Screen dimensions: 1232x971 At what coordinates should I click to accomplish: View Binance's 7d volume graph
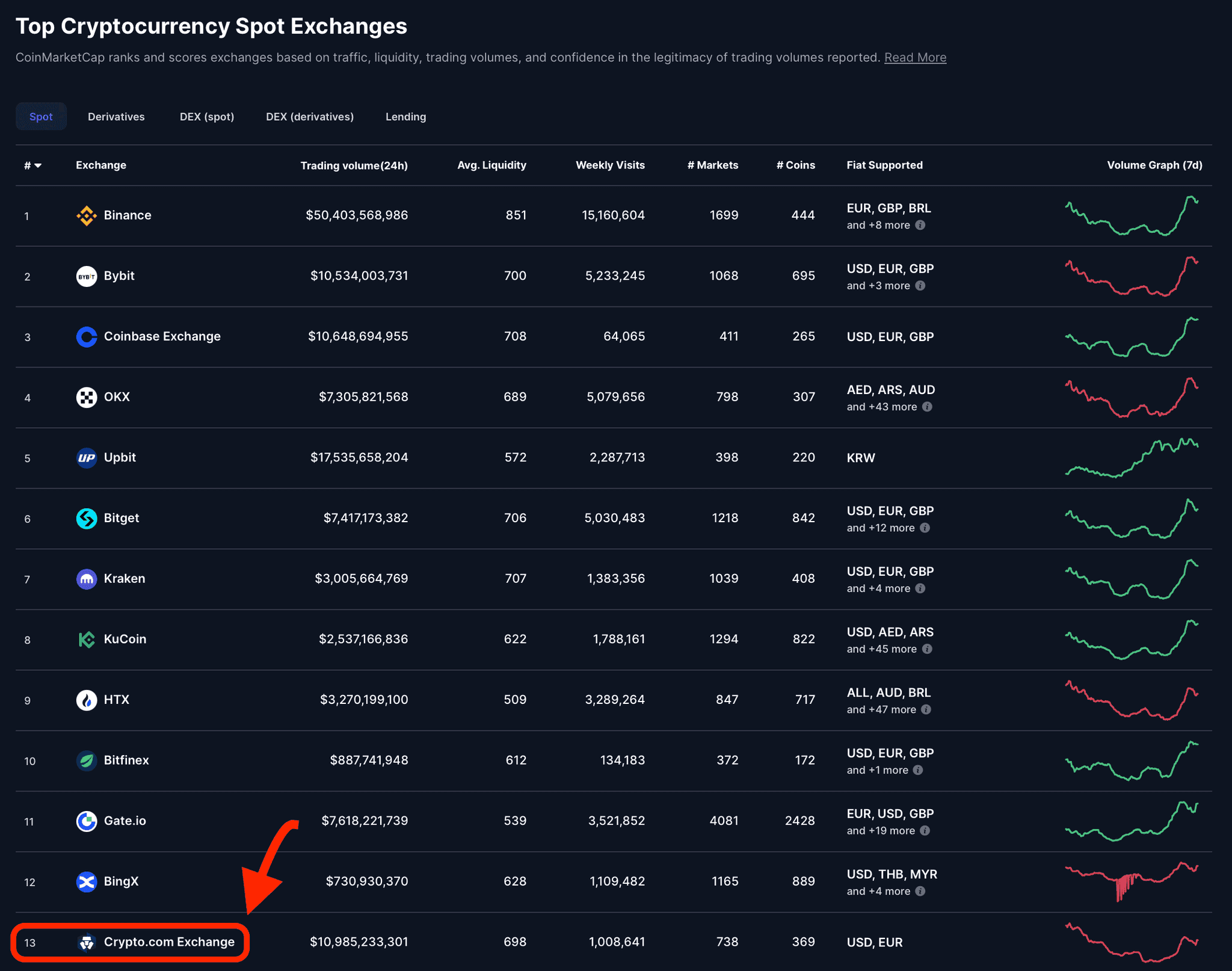[1132, 215]
